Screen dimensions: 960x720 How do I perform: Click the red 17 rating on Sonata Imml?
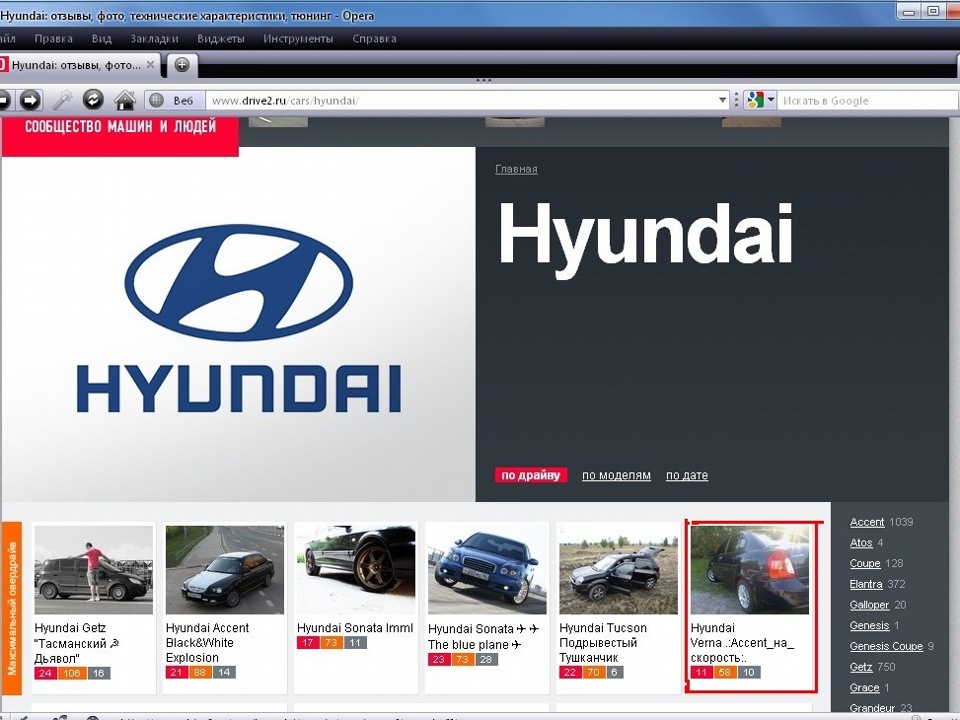pos(307,642)
